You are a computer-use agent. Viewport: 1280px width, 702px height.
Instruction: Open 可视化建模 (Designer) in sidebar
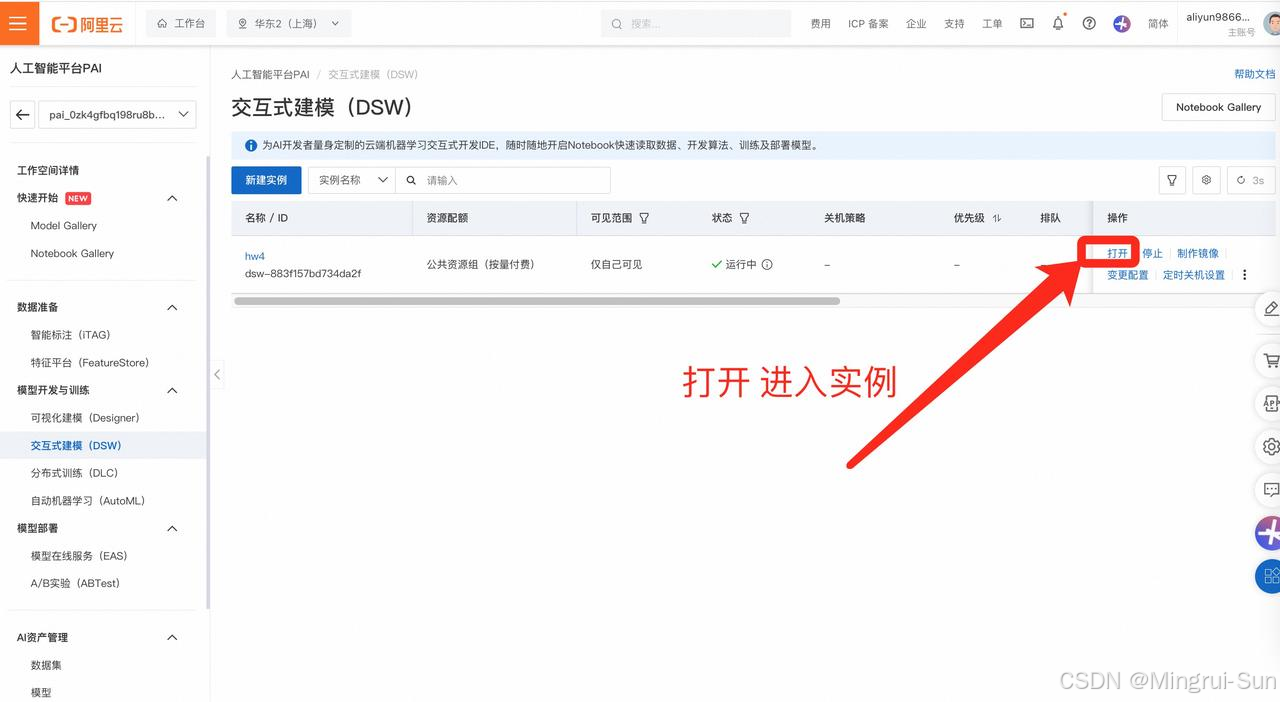click(85, 418)
